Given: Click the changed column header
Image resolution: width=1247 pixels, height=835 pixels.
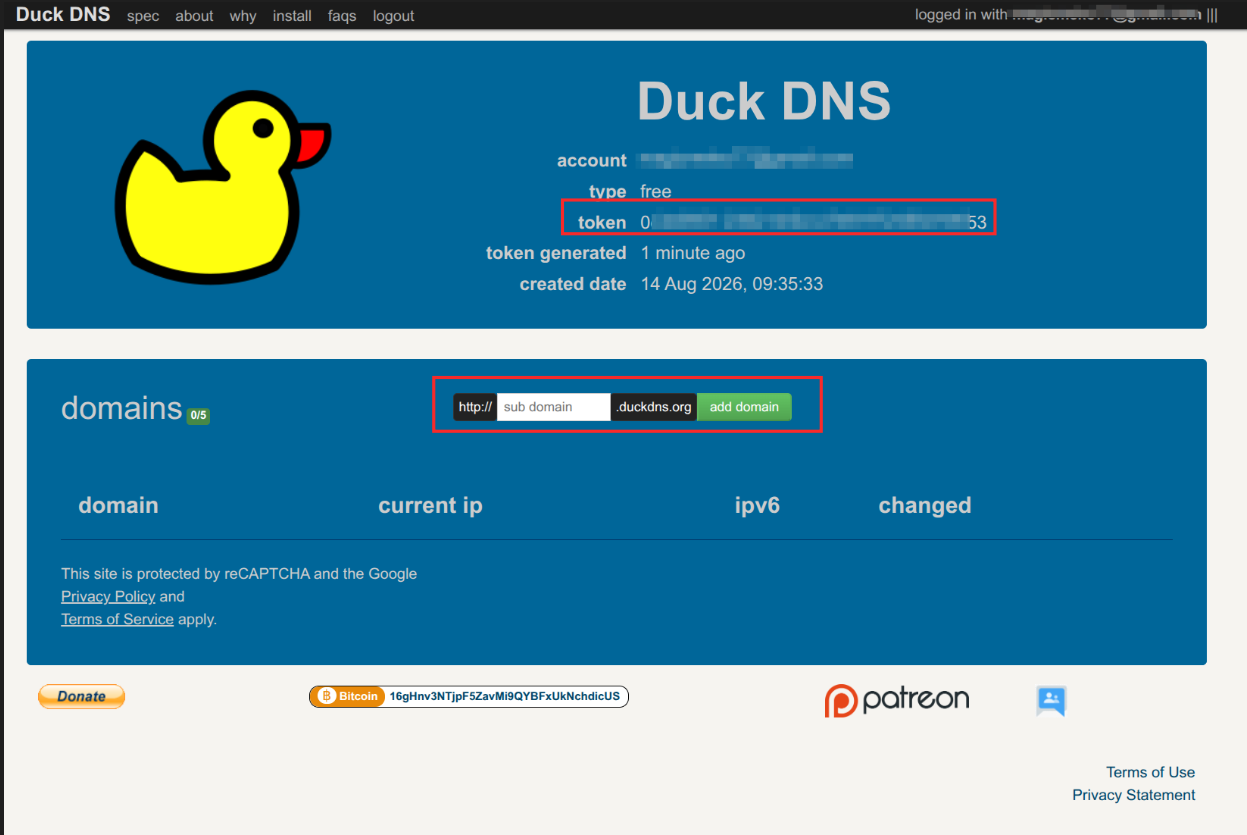Looking at the screenshot, I should (x=925, y=505).
